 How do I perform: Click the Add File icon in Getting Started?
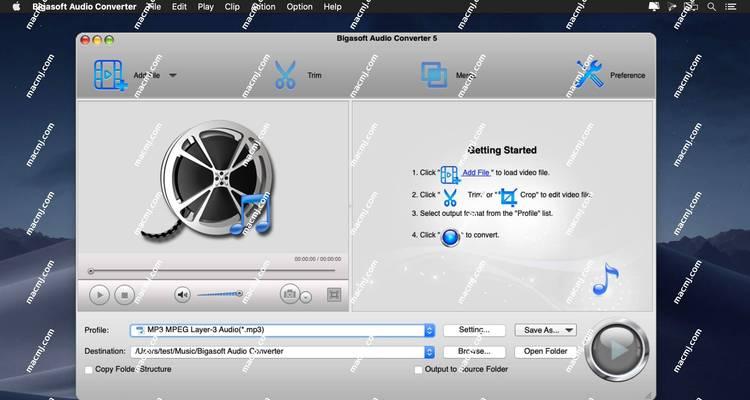coord(450,175)
